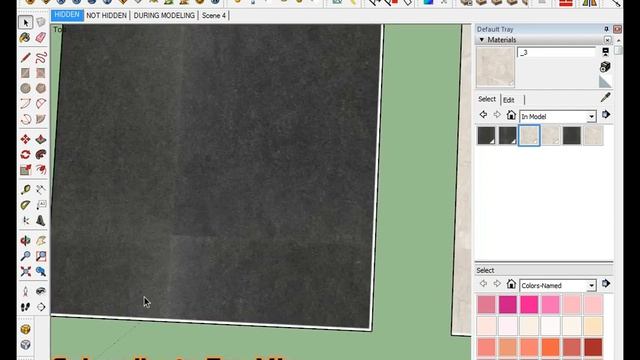Screen dimensions: 640x360
Task: Activate the Orbit tool
Action: pos(26,240)
